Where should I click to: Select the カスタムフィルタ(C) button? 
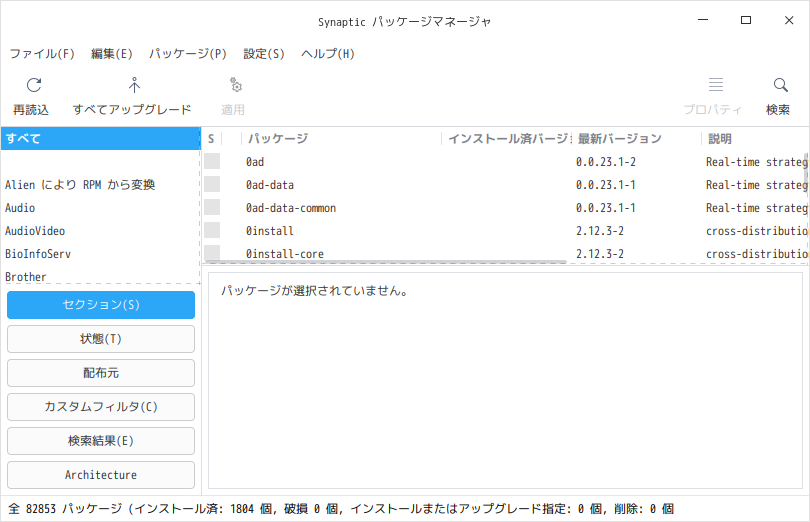point(101,407)
